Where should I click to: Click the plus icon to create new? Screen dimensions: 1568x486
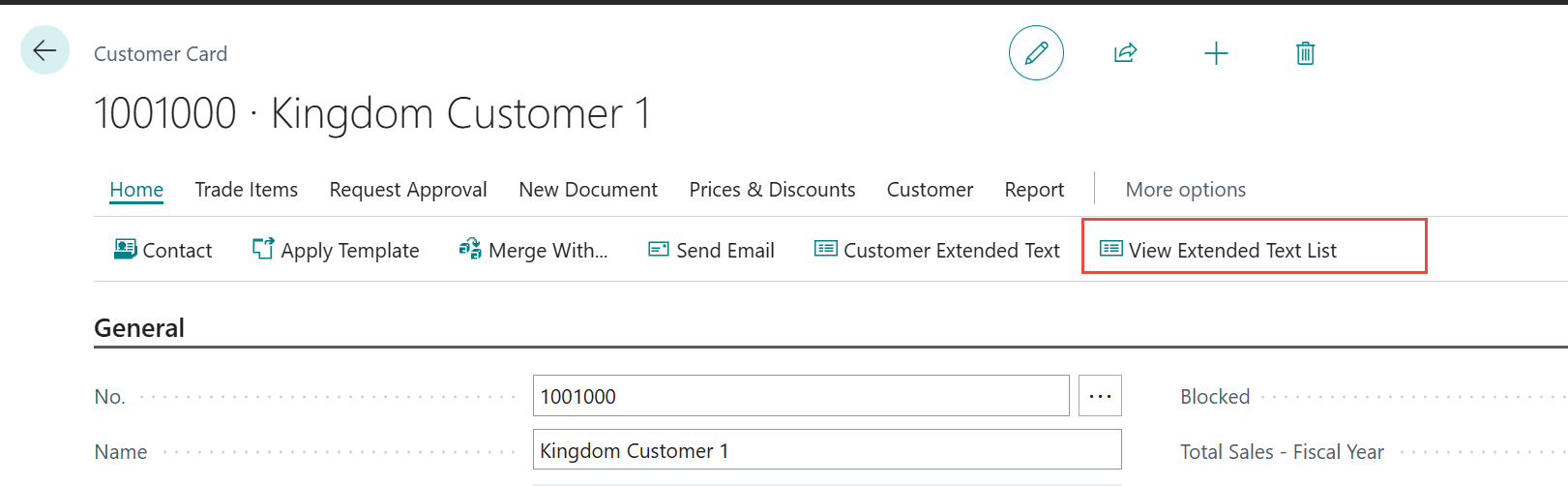(1216, 53)
